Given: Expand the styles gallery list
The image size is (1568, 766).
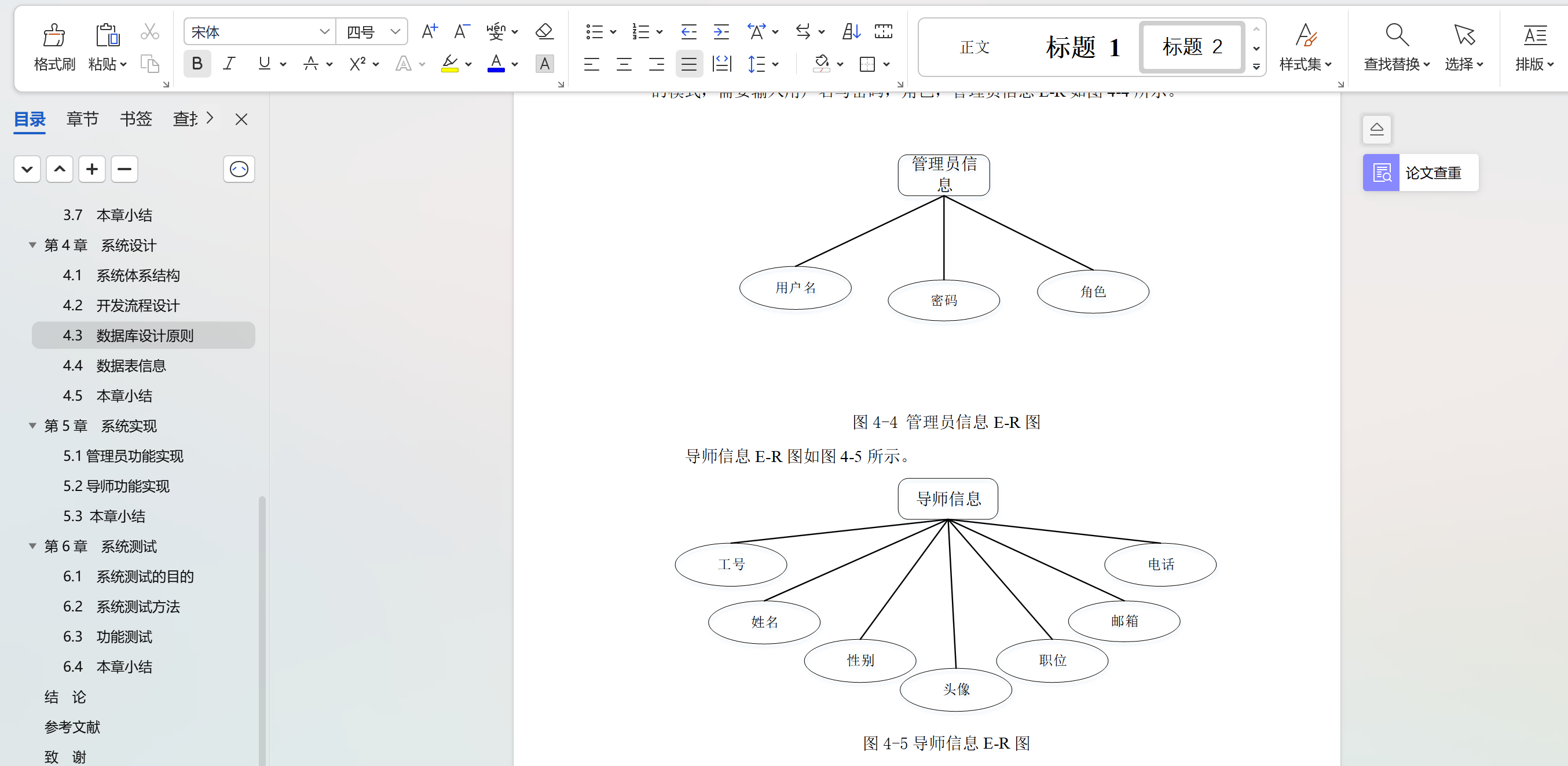Looking at the screenshot, I should click(1256, 67).
